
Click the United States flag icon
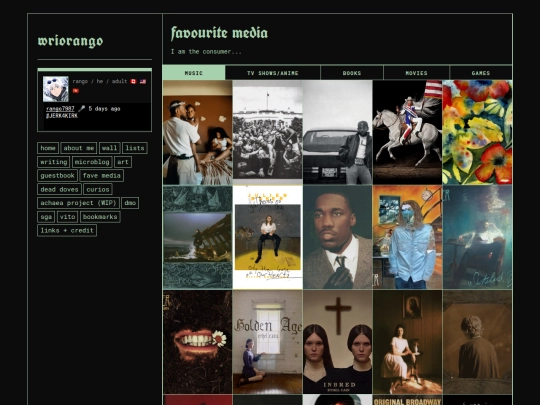click(x=143, y=82)
